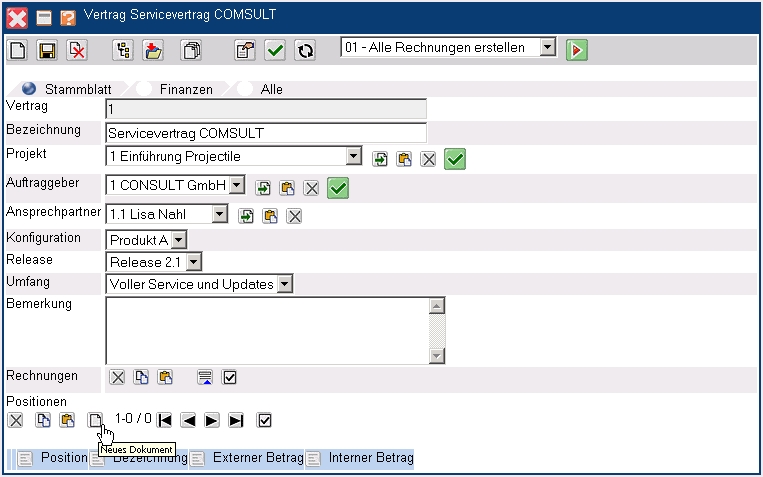763x477 pixels.
Task: Close the window with red X icon
Action: 17,18
